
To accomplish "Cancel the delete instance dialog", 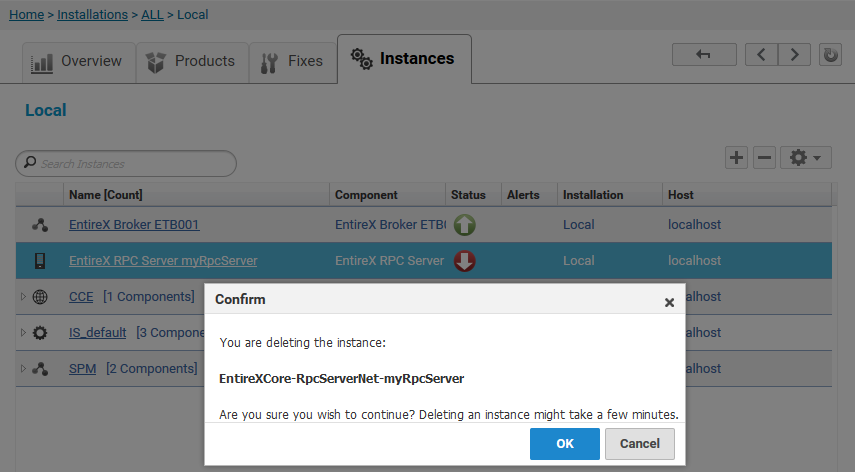I will pyautogui.click(x=640, y=444).
